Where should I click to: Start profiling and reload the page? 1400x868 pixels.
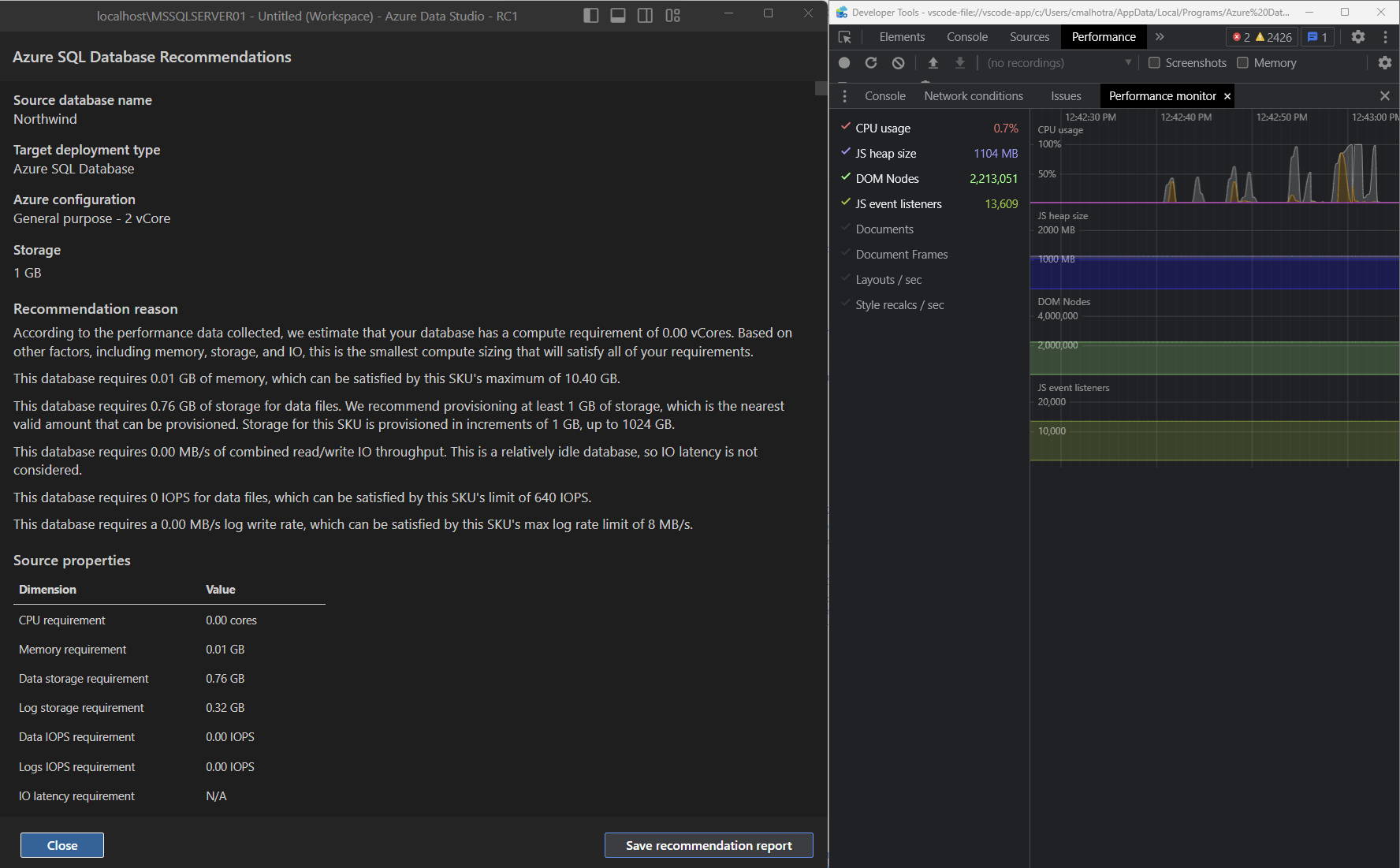click(870, 63)
